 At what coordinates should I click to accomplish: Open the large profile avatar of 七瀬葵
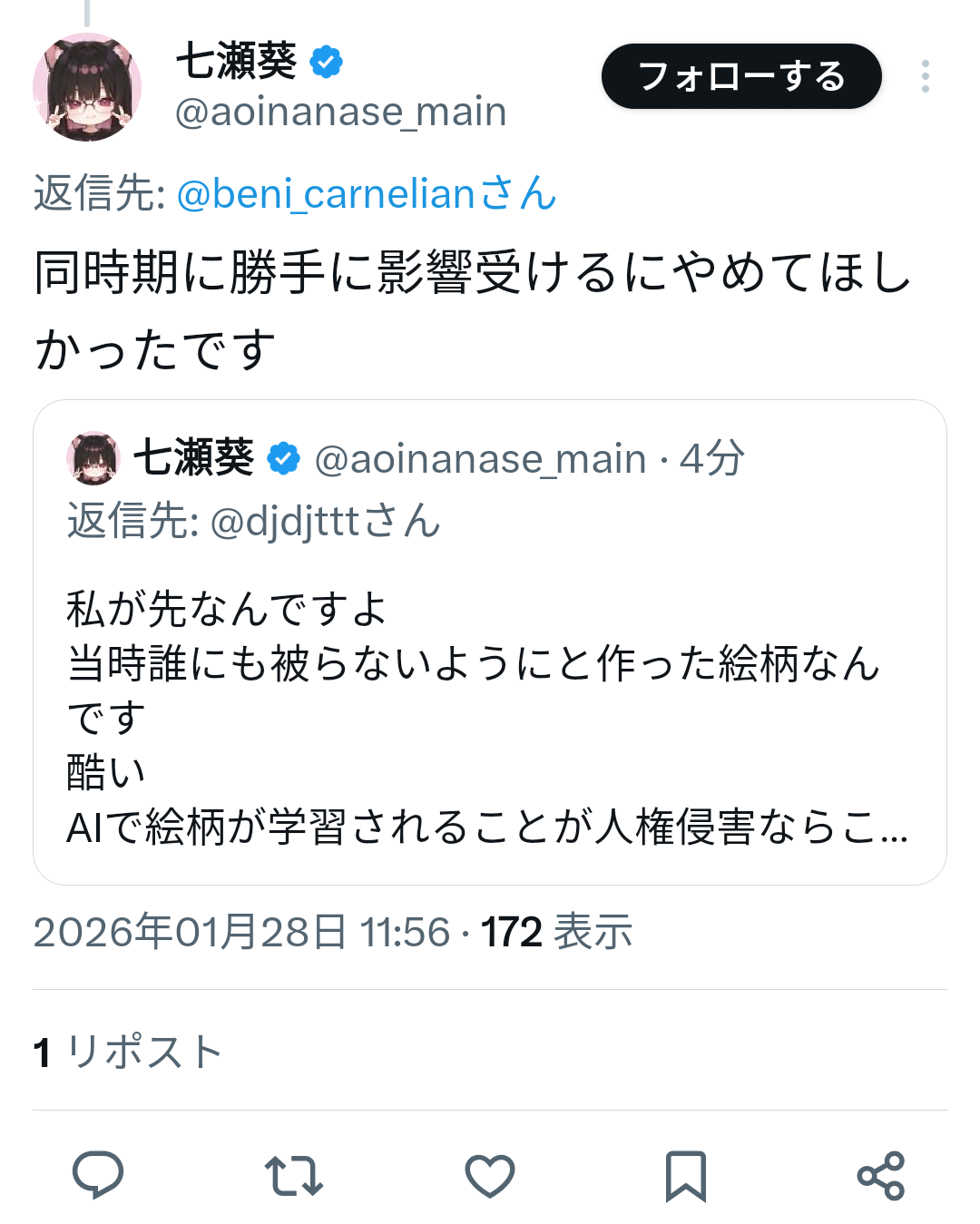[87, 87]
